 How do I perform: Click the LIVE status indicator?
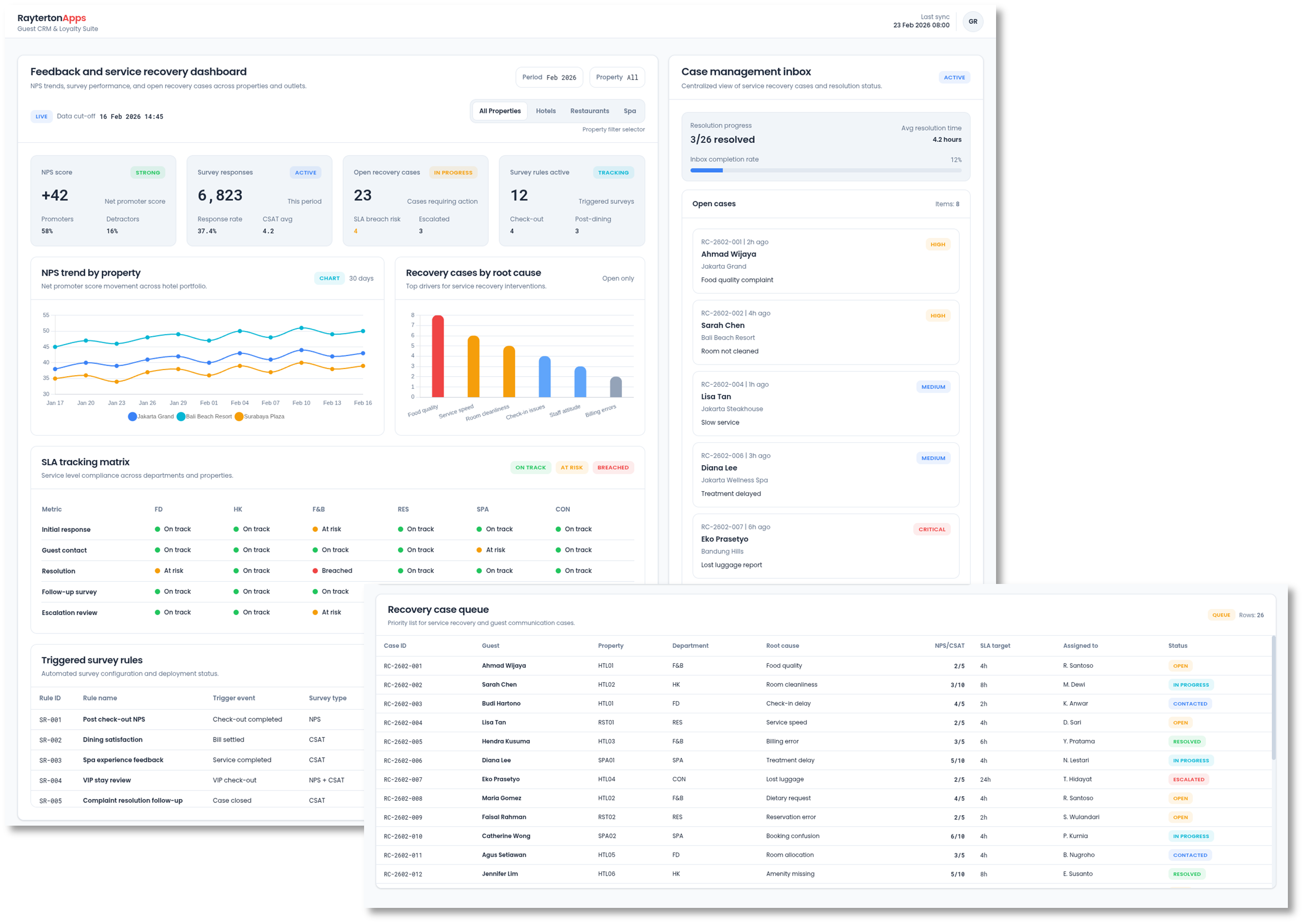(x=41, y=116)
